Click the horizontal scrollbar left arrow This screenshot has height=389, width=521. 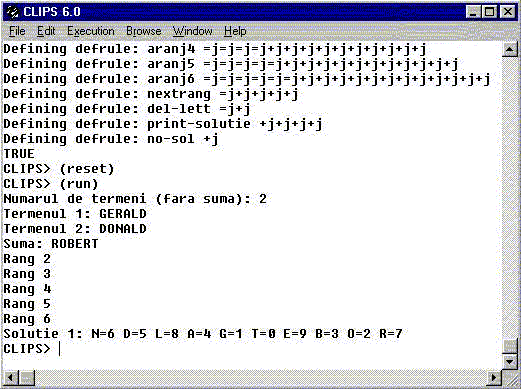[x=11, y=378]
